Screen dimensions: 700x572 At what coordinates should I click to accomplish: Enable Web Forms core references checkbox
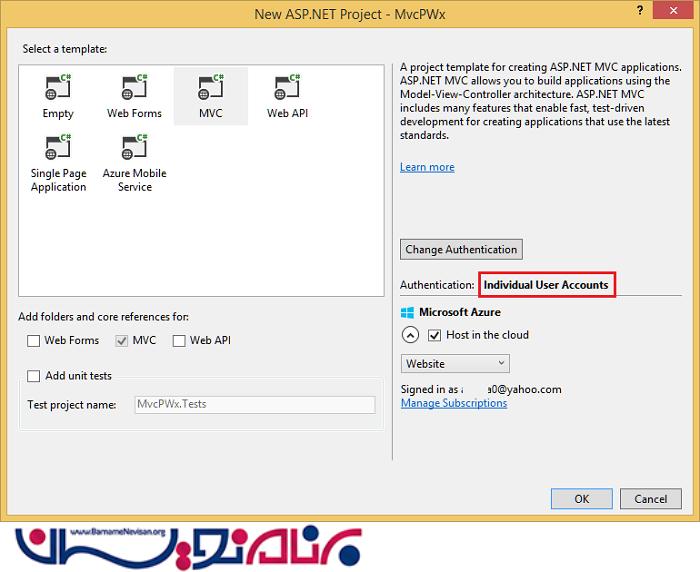[x=33, y=341]
